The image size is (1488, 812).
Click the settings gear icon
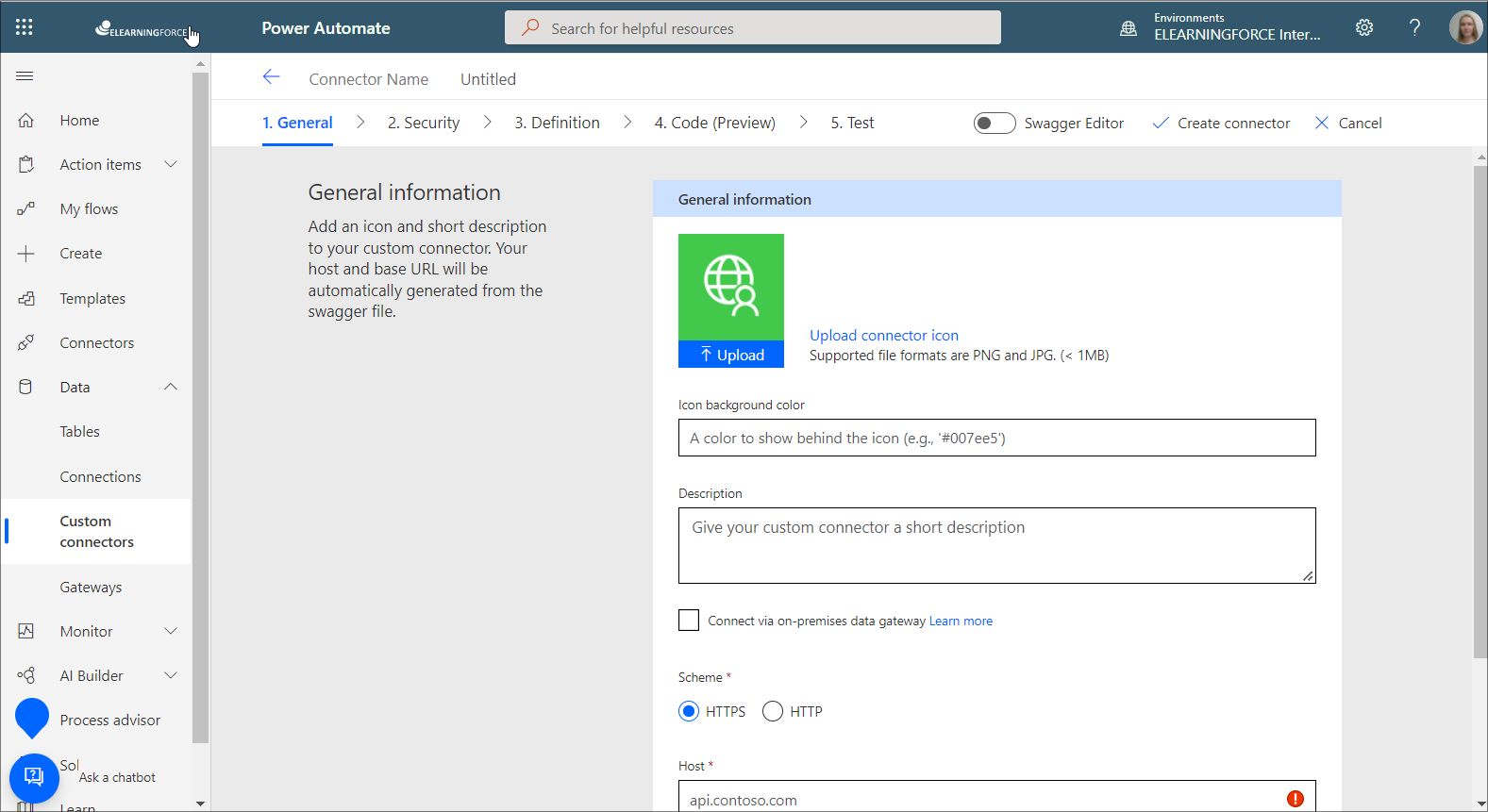[x=1364, y=27]
